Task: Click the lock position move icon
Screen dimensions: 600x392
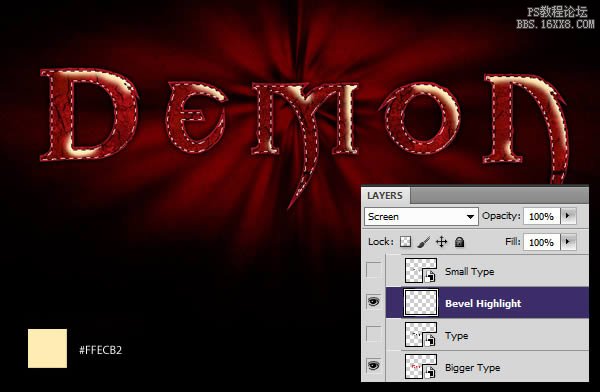Action: click(442, 242)
